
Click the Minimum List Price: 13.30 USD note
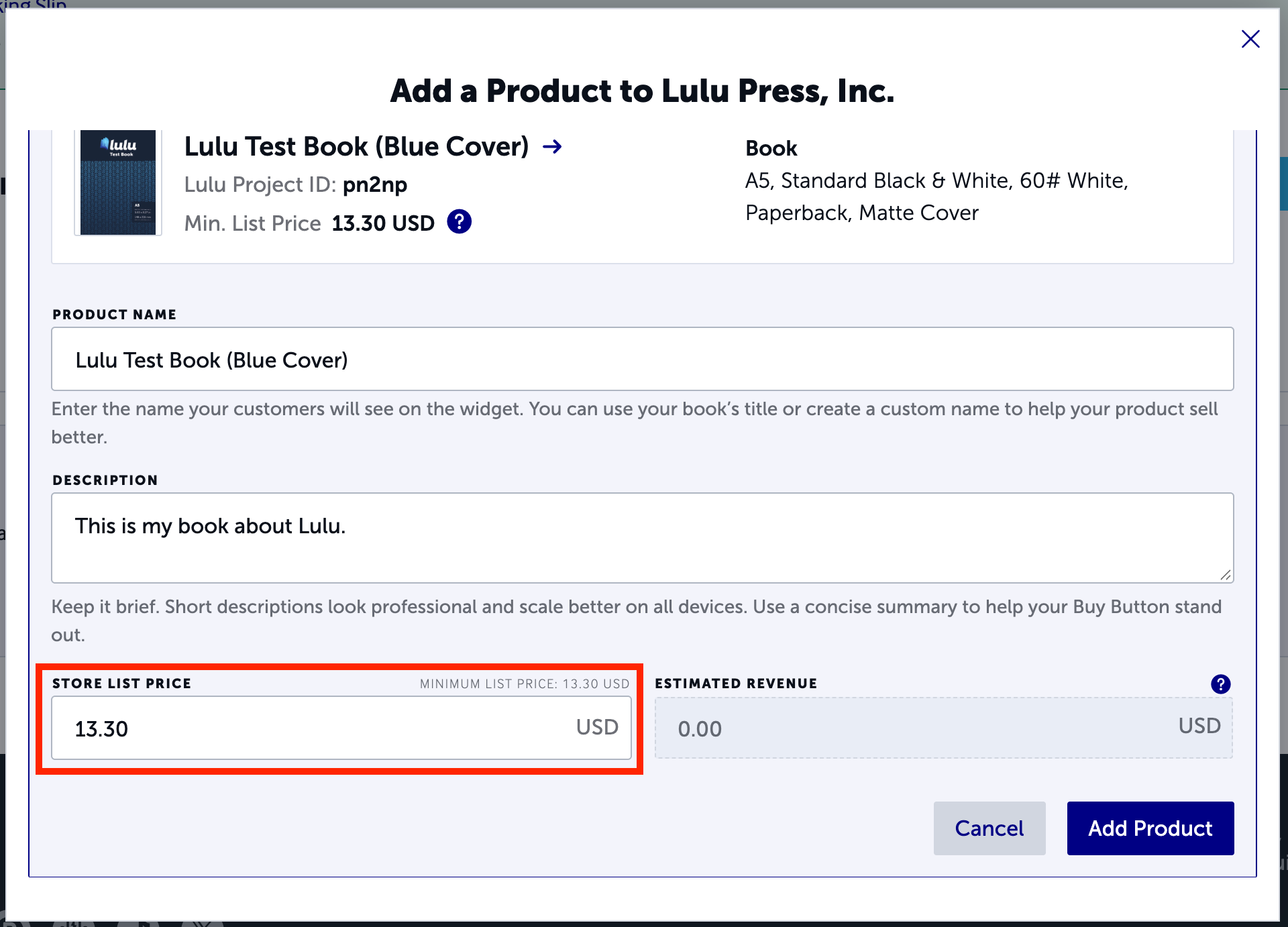click(x=525, y=684)
